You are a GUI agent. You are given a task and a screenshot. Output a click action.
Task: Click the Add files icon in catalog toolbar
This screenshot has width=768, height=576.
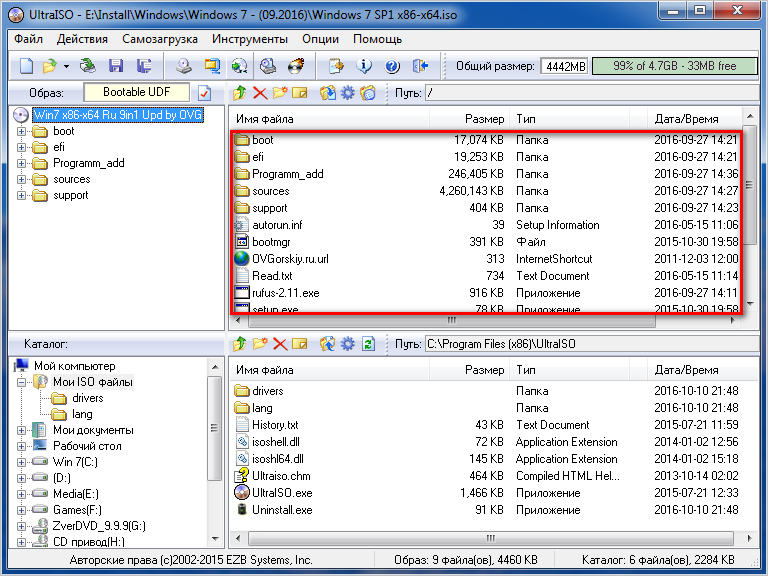328,344
